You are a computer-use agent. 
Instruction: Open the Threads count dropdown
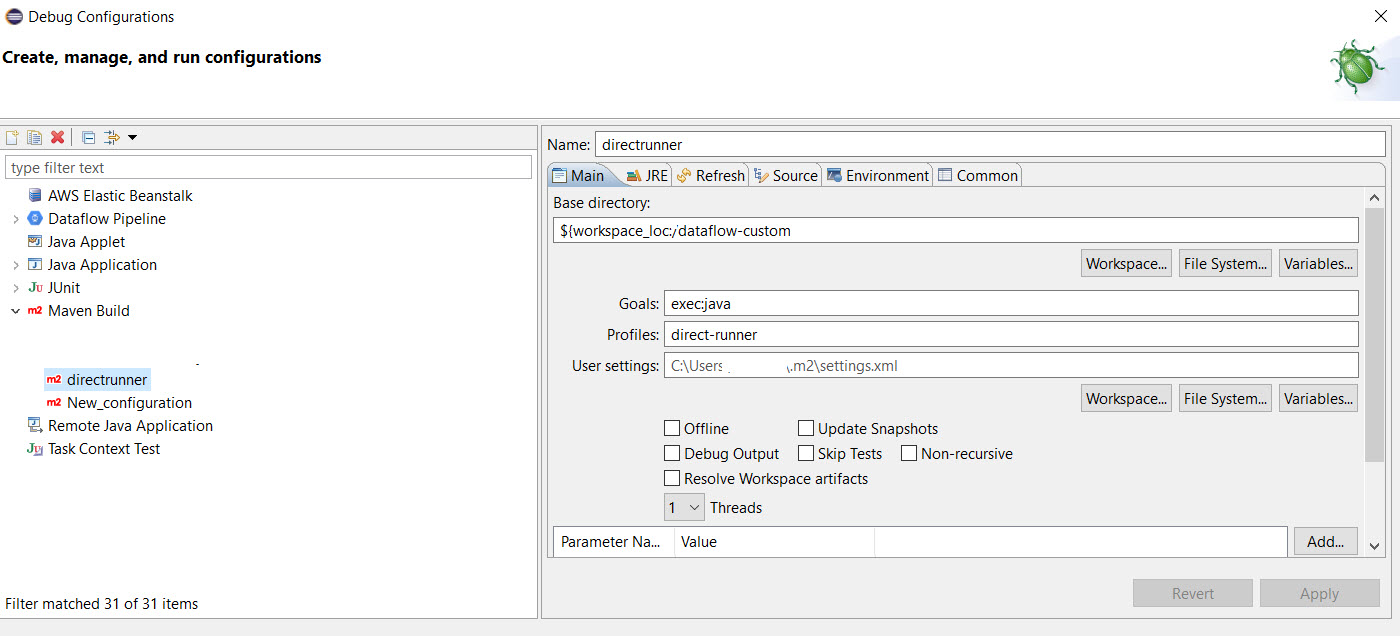pyautogui.click(x=684, y=507)
